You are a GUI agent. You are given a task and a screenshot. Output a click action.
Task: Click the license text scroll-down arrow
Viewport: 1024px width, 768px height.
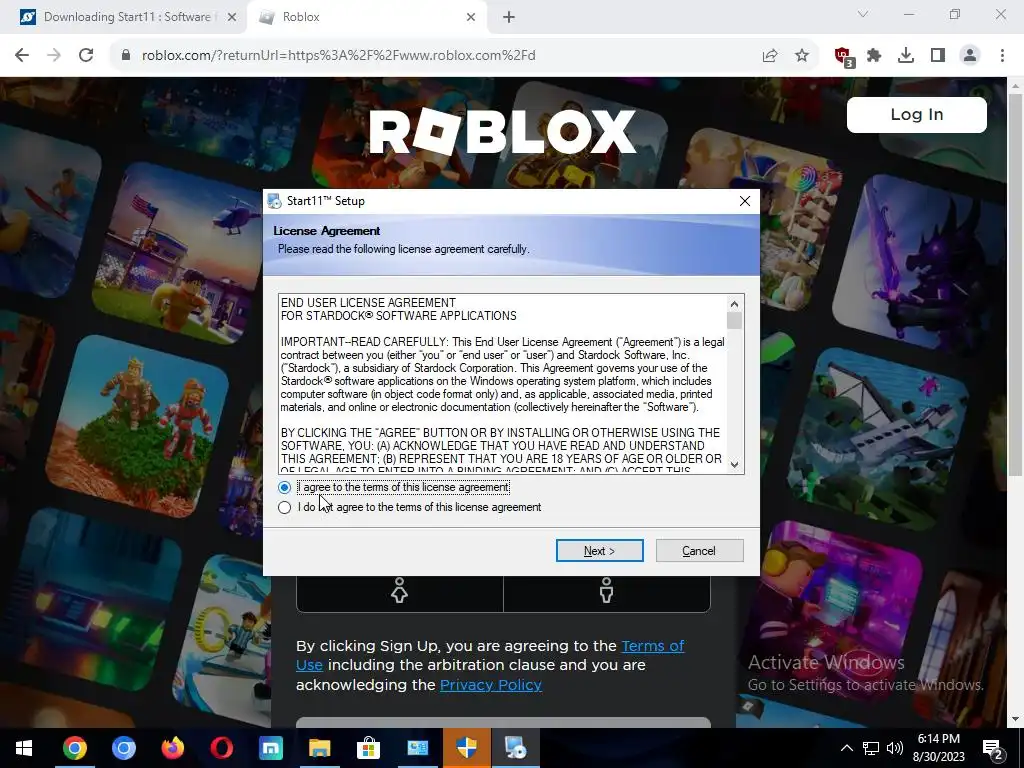click(x=734, y=464)
